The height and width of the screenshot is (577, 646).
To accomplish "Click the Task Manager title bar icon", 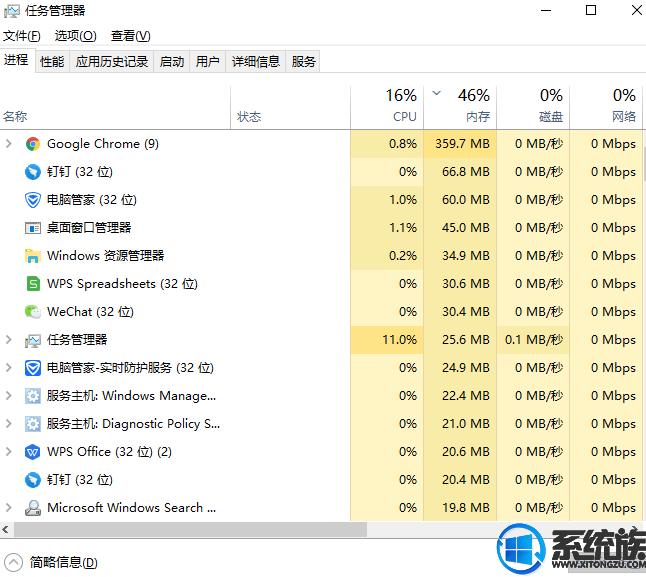I will coord(12,11).
